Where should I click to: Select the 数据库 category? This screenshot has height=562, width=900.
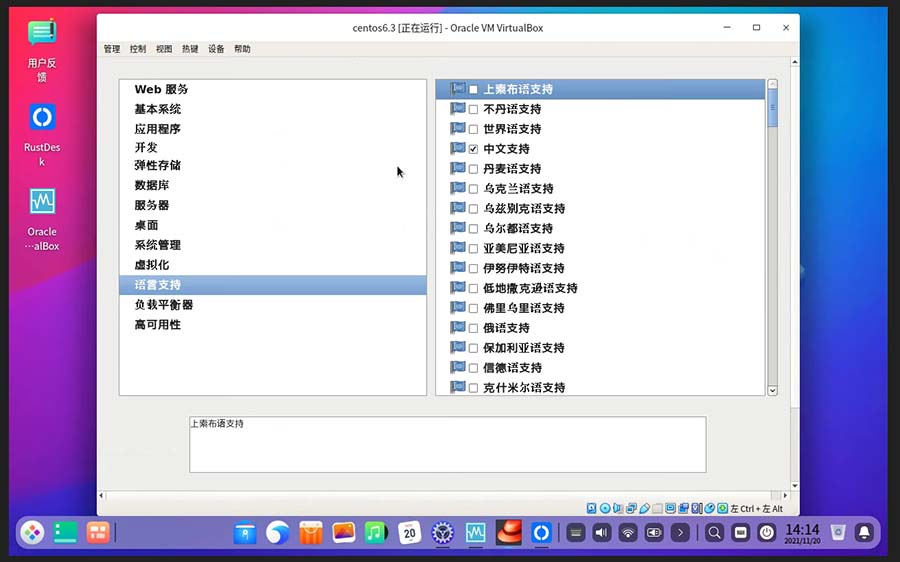273,185
